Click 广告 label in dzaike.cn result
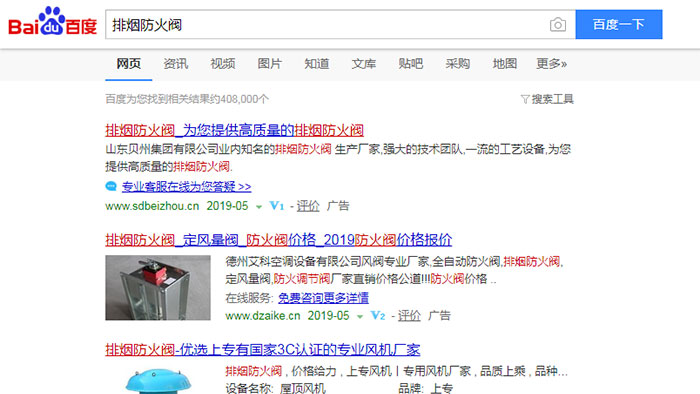 (439, 315)
